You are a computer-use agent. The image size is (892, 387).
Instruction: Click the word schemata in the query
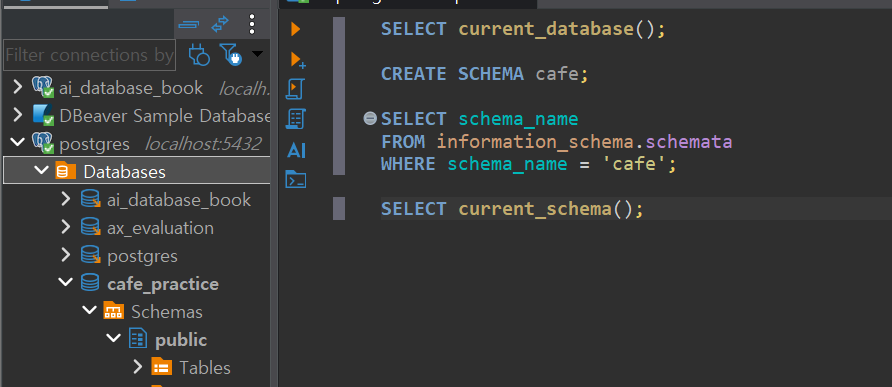click(x=688, y=142)
